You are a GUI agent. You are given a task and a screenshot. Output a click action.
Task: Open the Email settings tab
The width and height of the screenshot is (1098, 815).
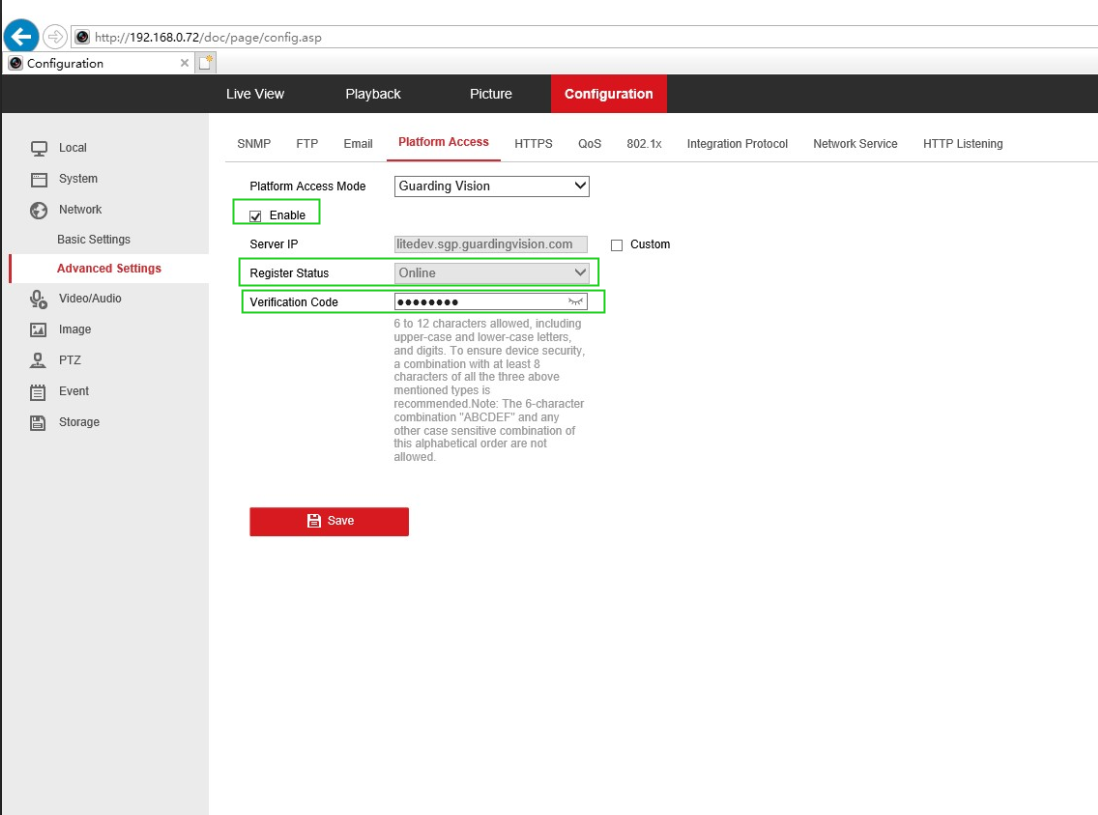(358, 144)
